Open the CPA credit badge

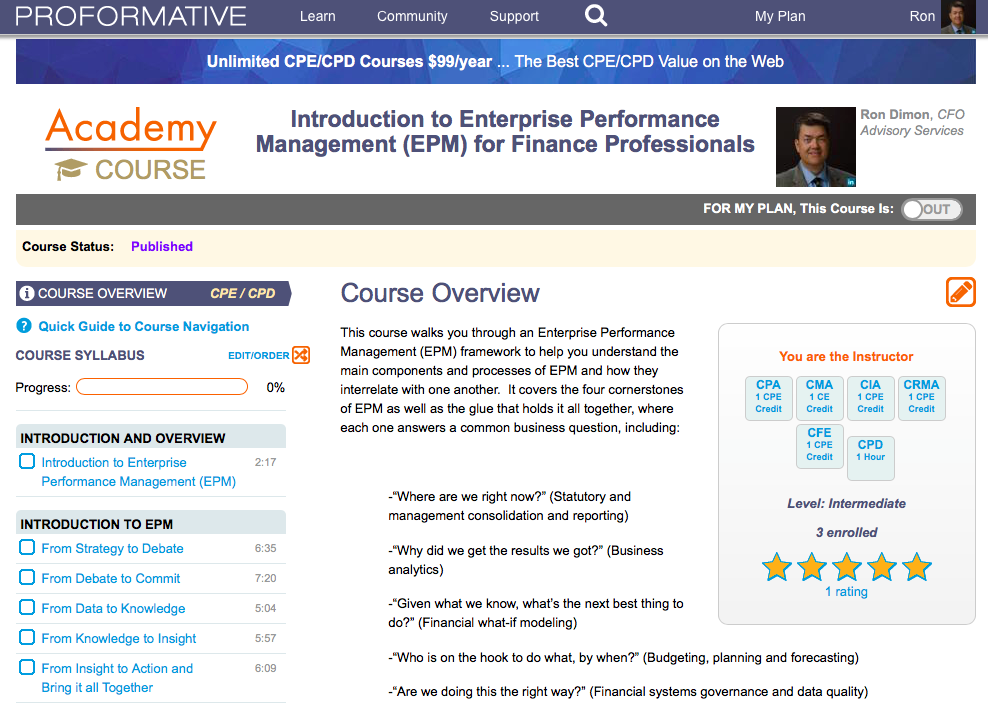tap(768, 398)
